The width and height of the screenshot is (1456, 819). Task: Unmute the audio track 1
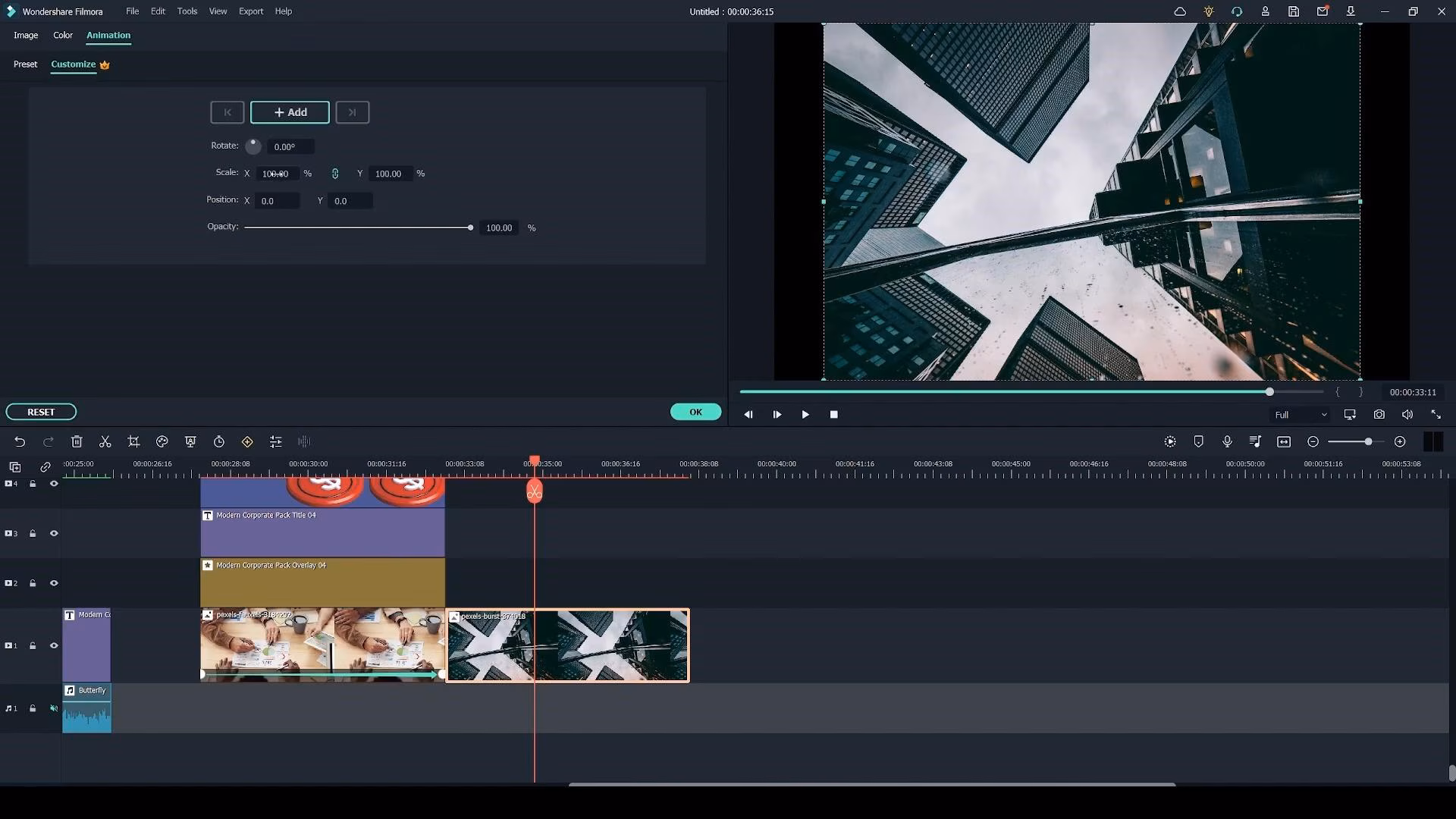click(54, 708)
